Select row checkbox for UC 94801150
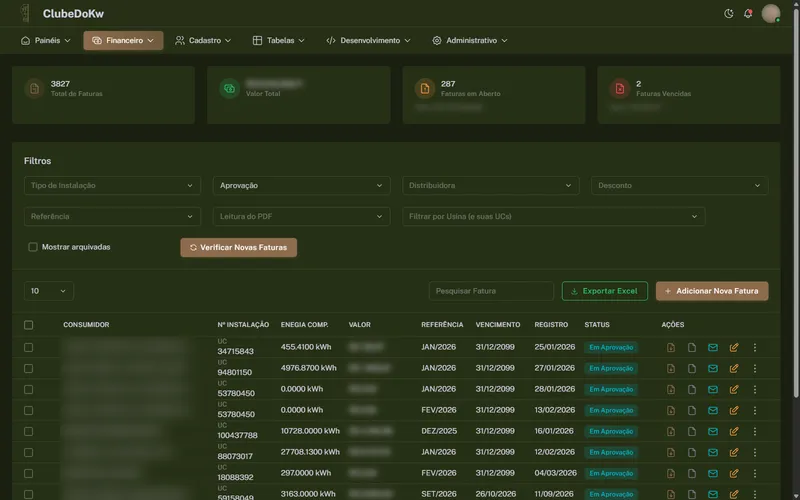Screen dimensions: 800x500 (29, 368)
